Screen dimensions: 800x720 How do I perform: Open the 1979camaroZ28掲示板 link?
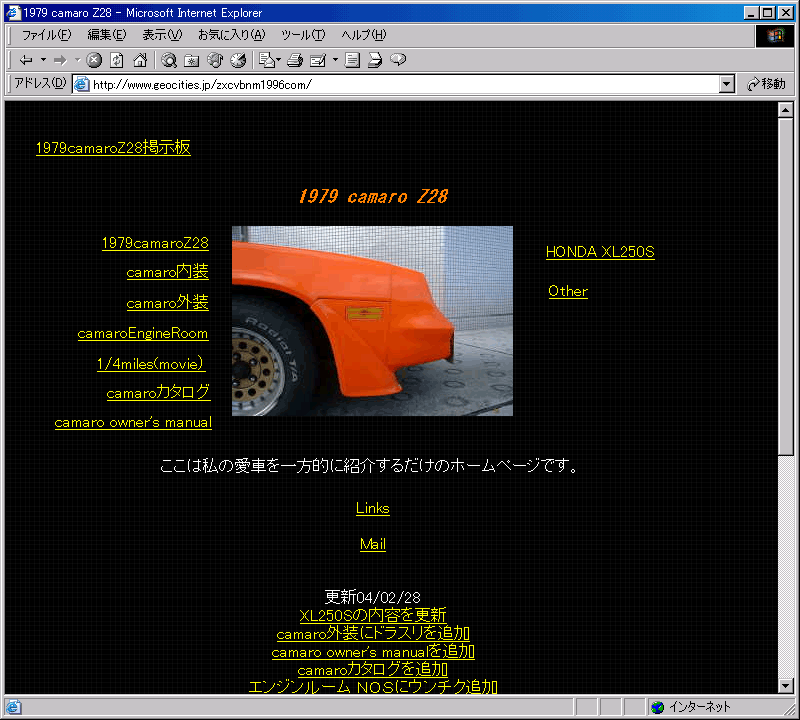coord(113,147)
